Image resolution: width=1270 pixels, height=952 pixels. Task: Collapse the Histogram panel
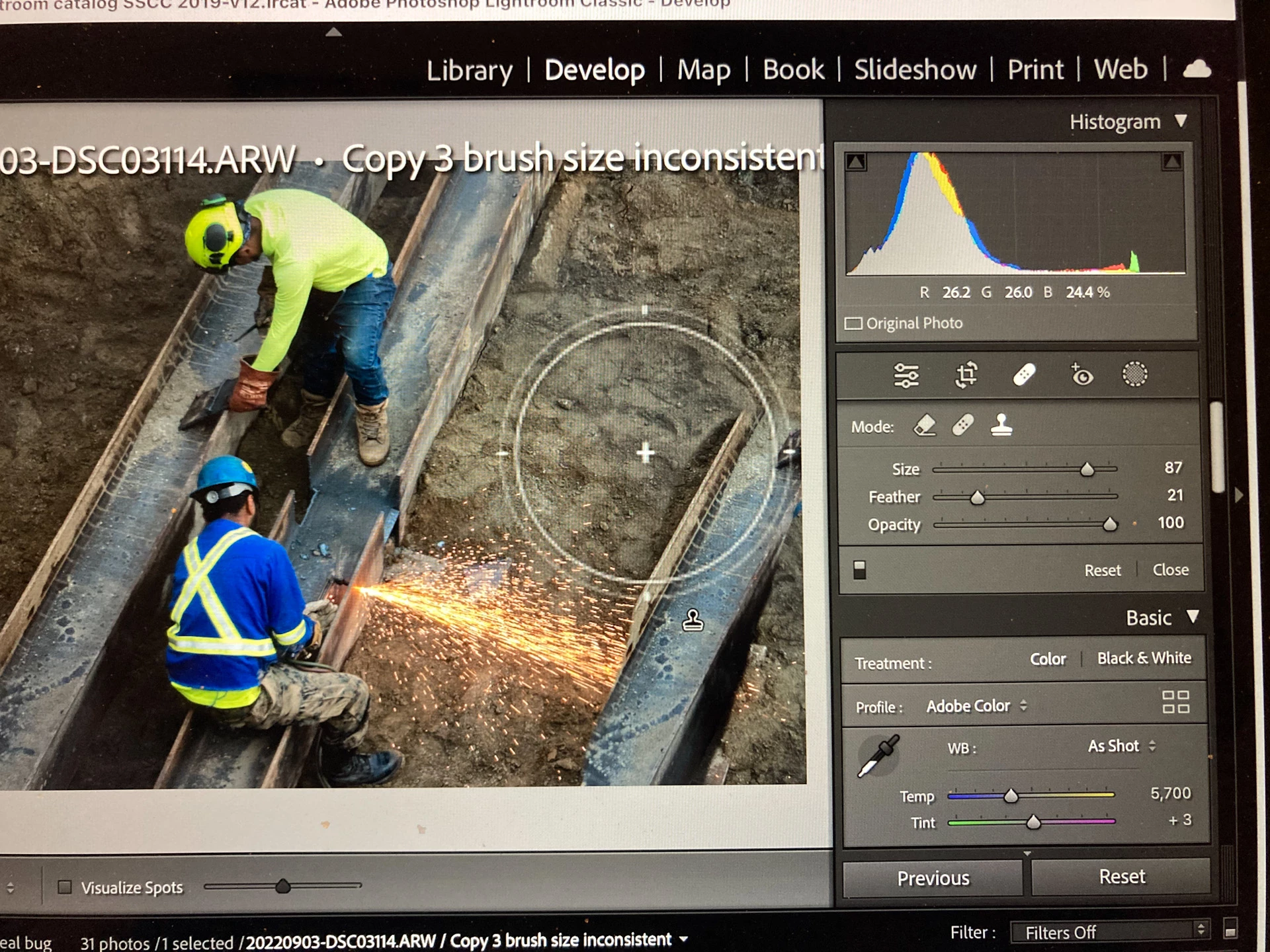pos(1181,121)
